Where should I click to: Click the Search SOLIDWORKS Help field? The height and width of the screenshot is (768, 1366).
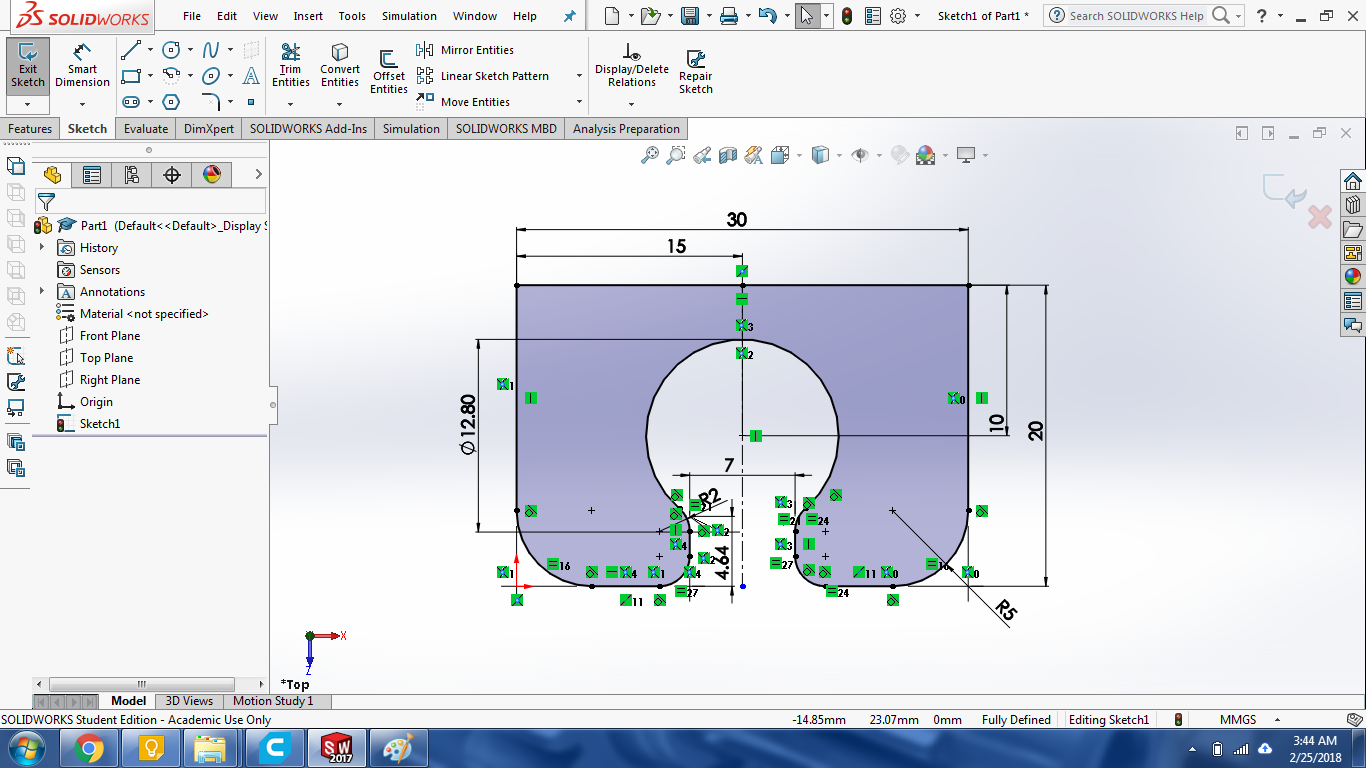click(x=1139, y=16)
